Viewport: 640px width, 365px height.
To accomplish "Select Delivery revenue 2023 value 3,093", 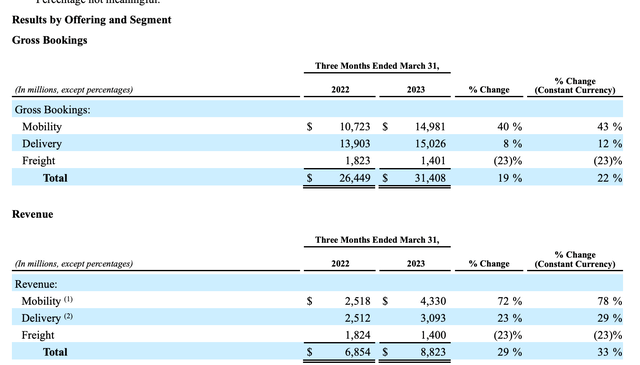I will [x=433, y=318].
